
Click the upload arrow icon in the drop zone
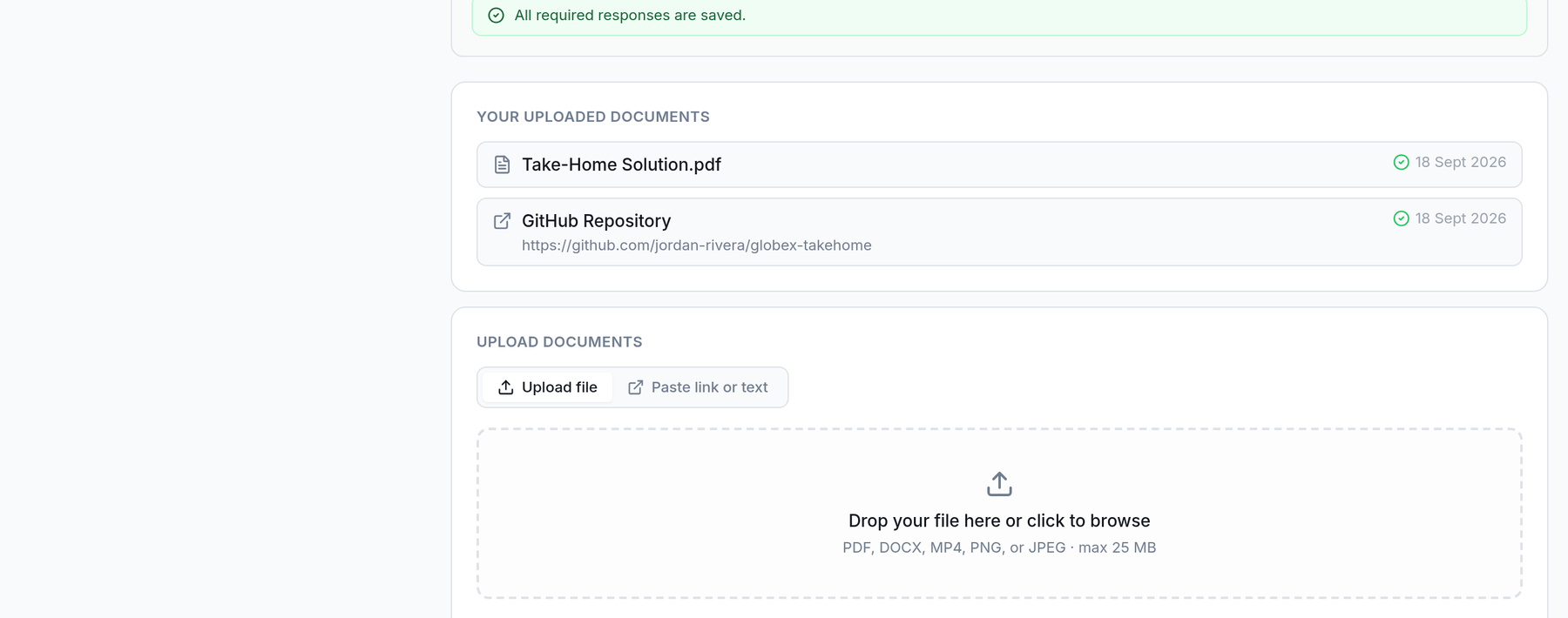(999, 484)
